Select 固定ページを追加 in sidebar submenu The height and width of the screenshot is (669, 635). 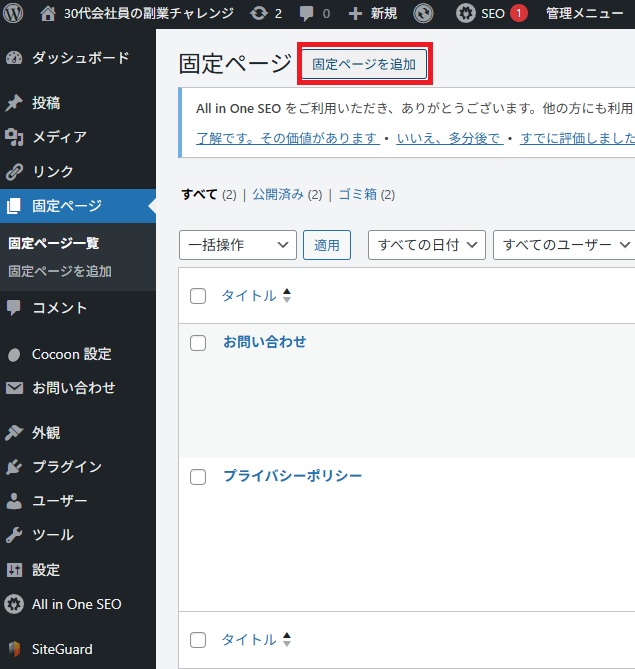coord(60,271)
